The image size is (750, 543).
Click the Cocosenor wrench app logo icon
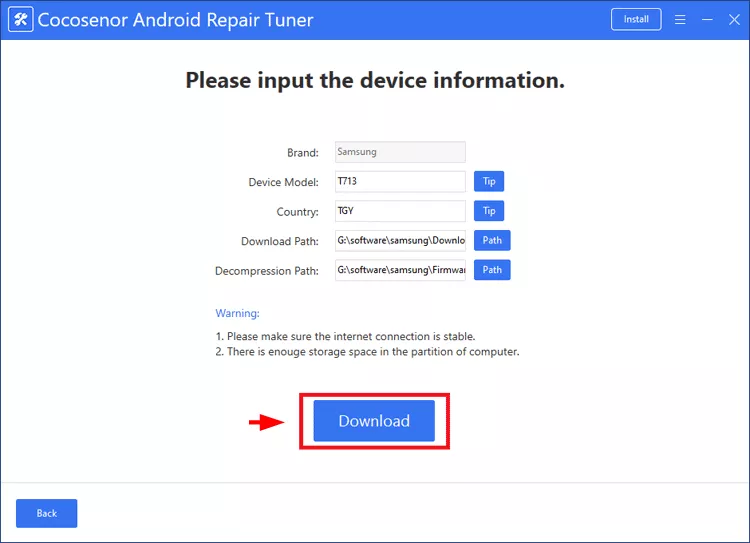click(x=21, y=20)
